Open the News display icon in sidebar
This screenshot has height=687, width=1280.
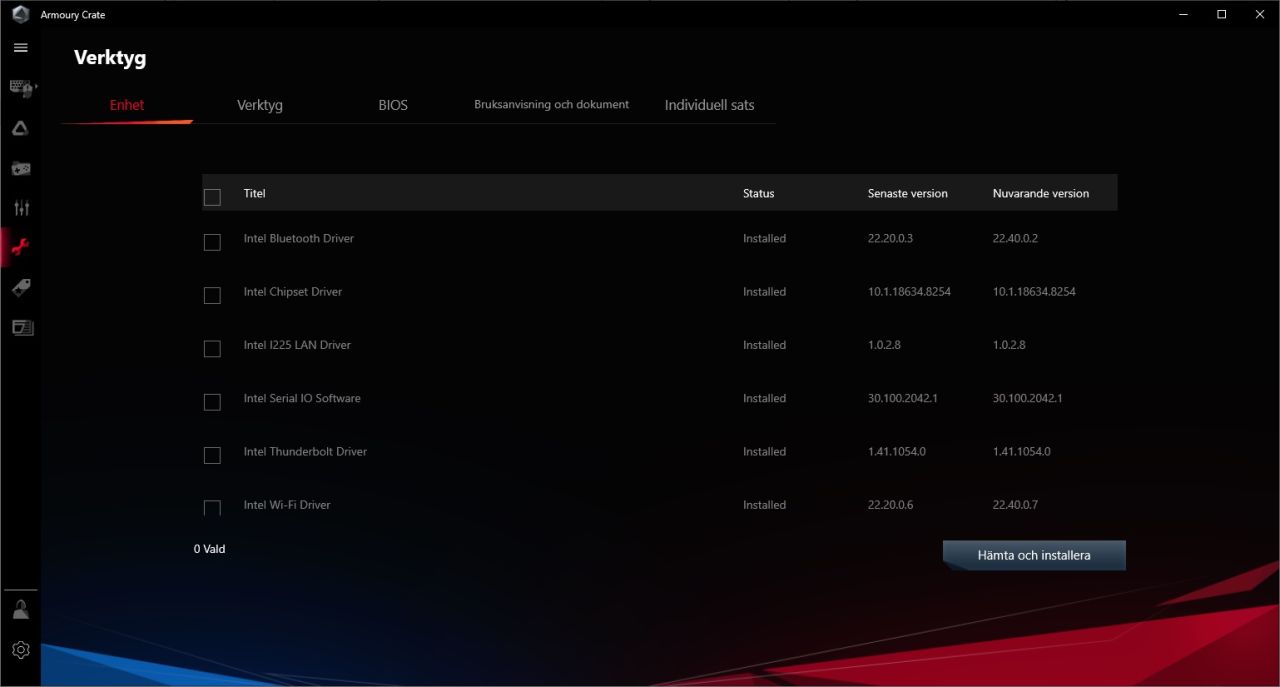[x=21, y=327]
